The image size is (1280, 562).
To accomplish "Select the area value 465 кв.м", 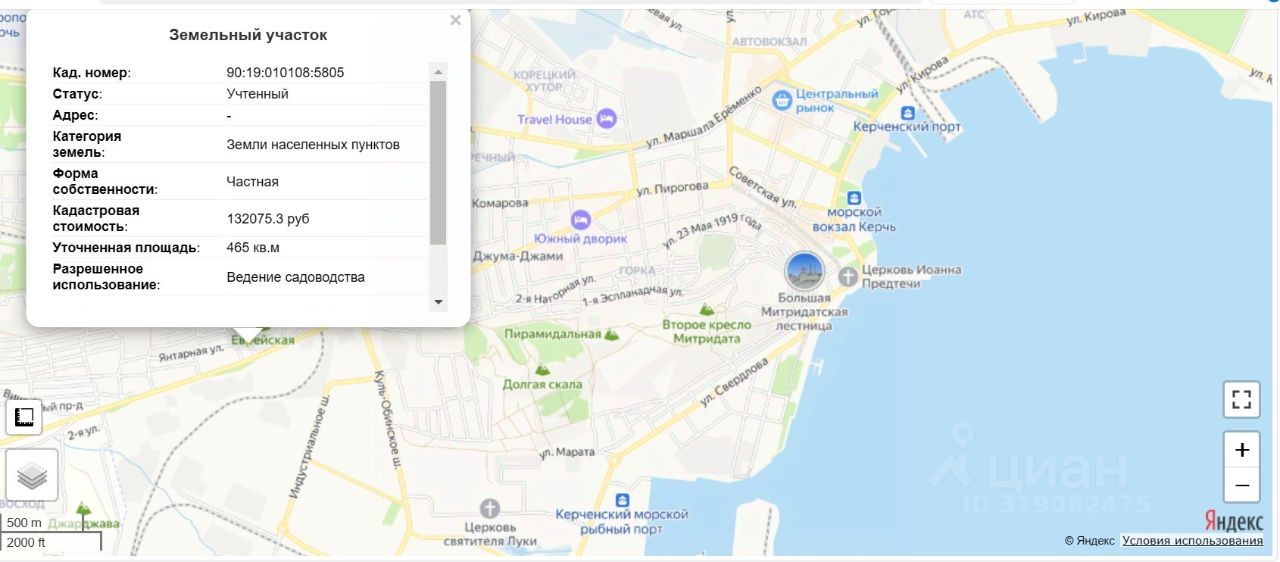I will point(253,247).
